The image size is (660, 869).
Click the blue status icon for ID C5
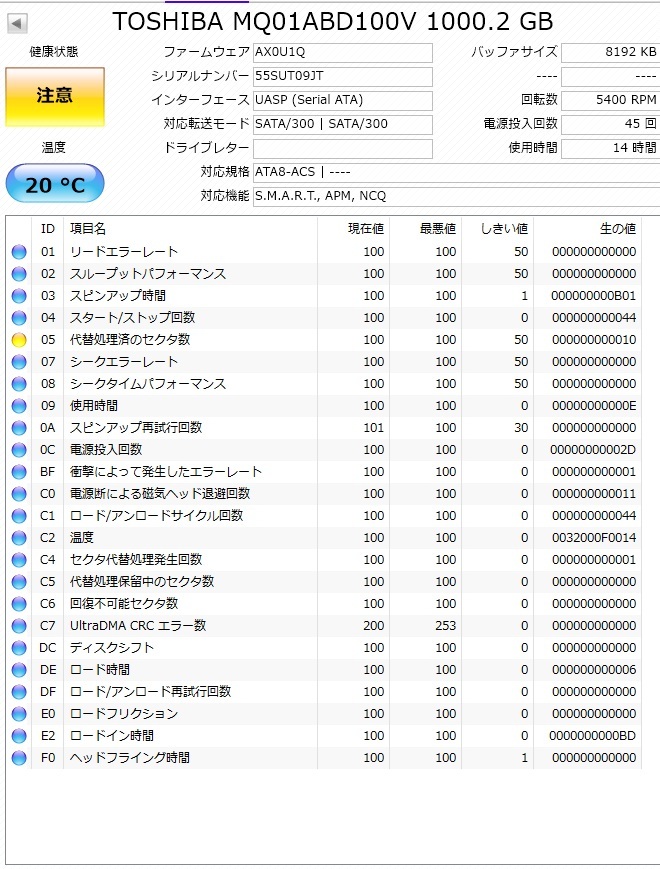[x=19, y=582]
